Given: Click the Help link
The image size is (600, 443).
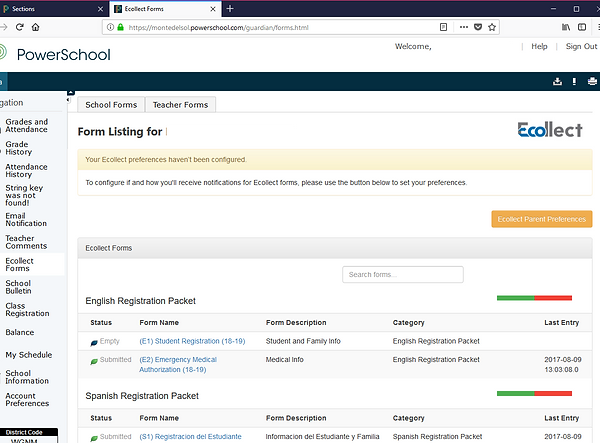Looking at the screenshot, I should click(539, 46).
